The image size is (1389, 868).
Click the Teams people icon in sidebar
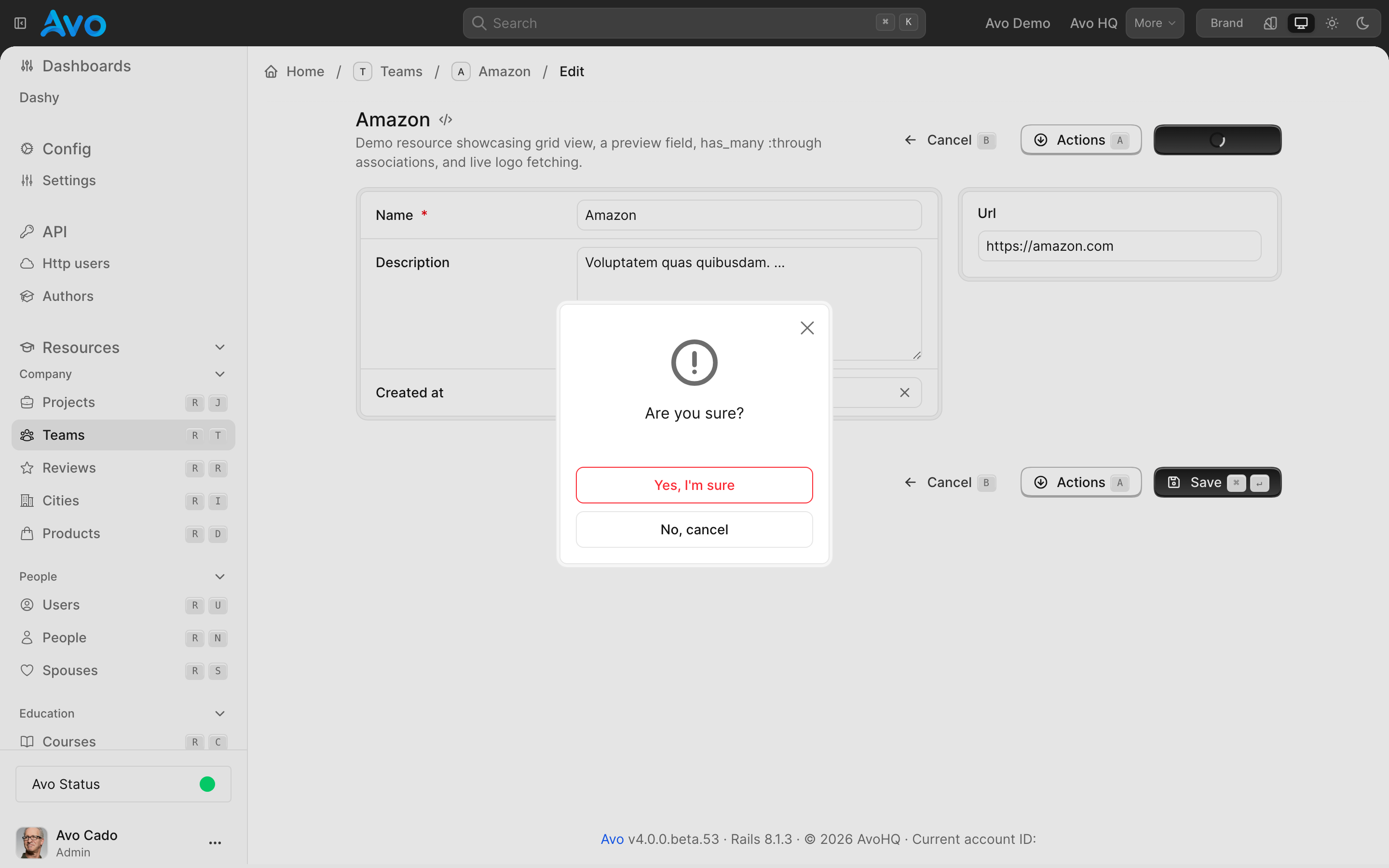(x=27, y=435)
